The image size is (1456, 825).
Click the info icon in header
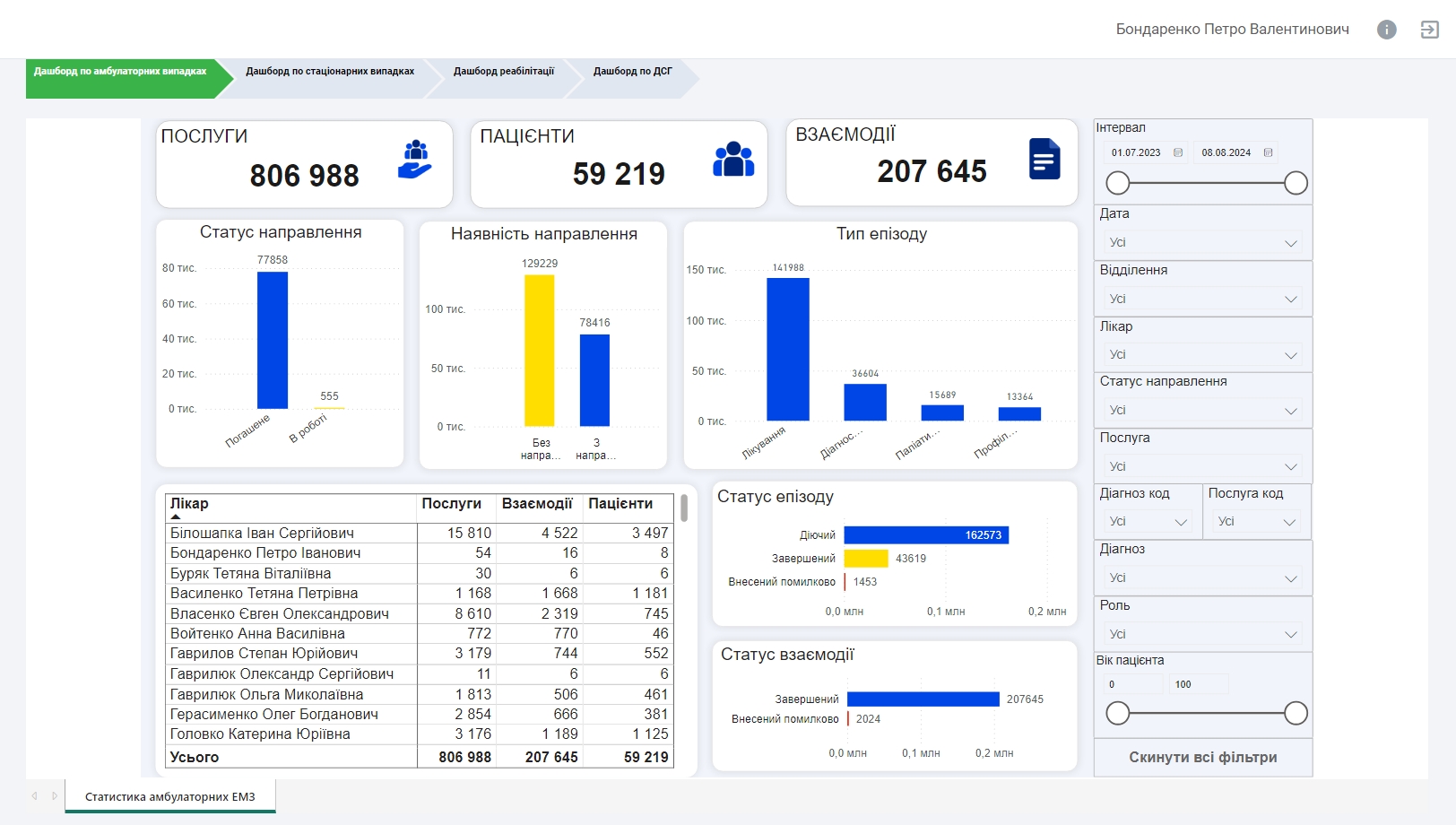pos(1386,30)
